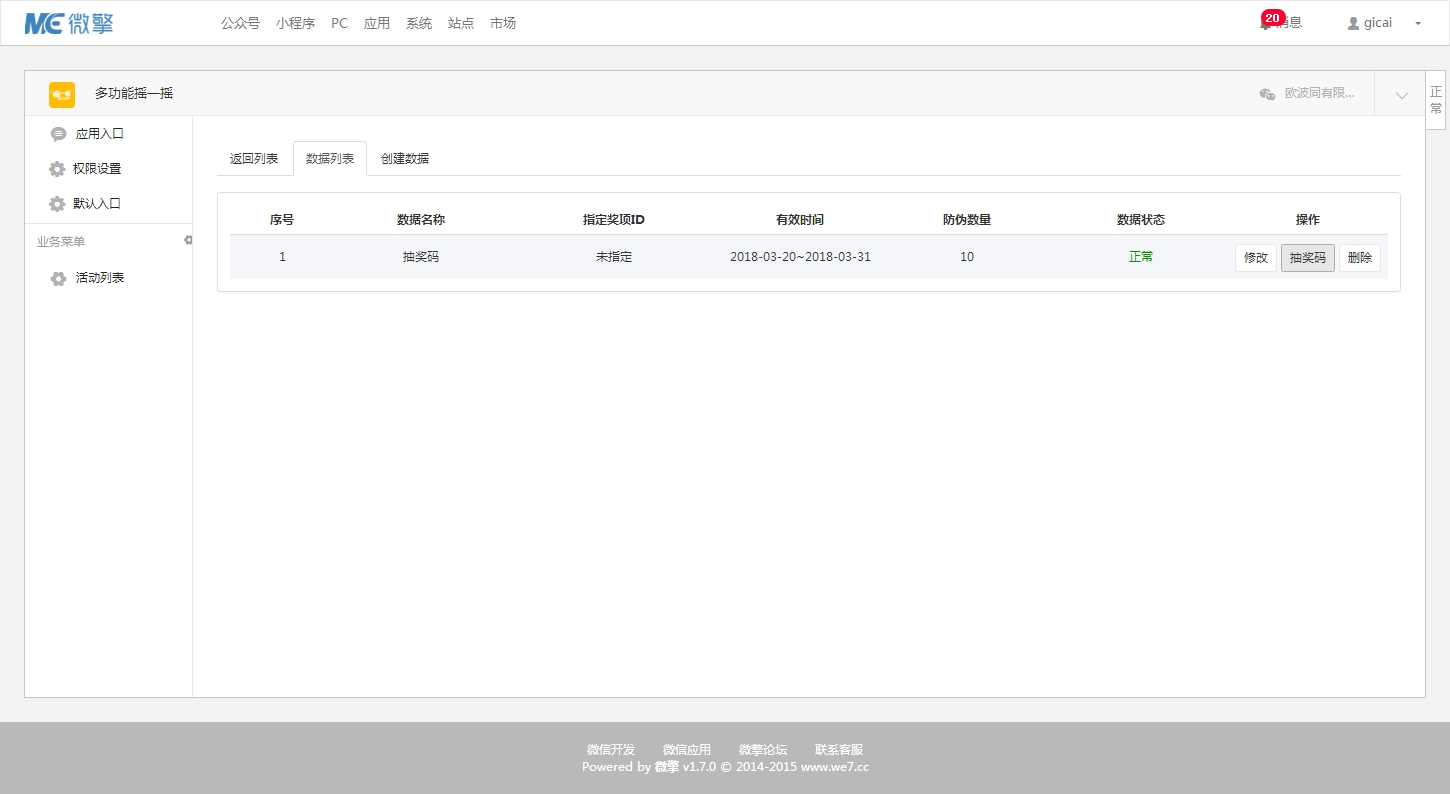The height and width of the screenshot is (794, 1450).
Task: Click the 微擎论坛 footer link
Action: 763,750
